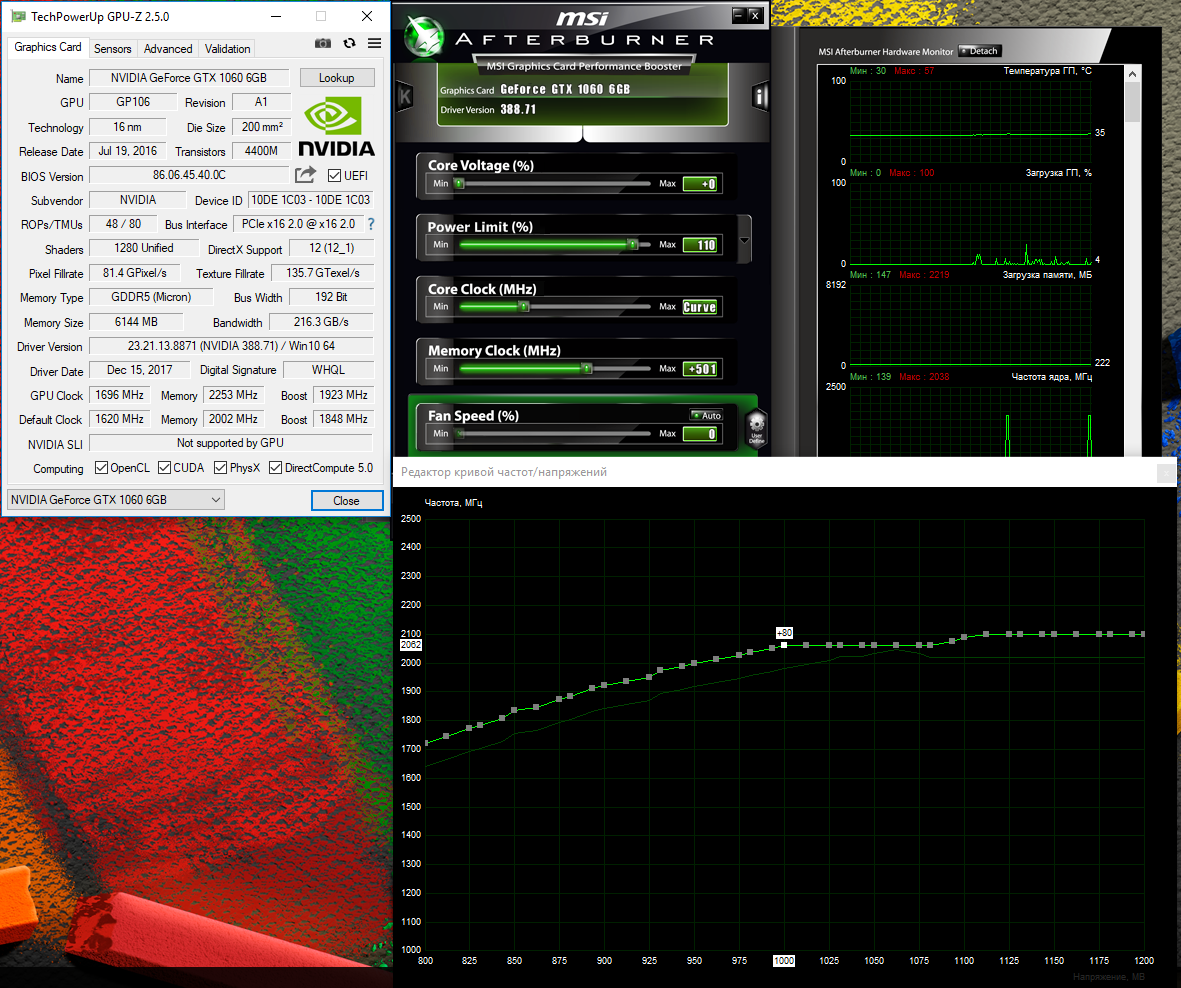Select the curve point at 1000 mV

point(784,645)
